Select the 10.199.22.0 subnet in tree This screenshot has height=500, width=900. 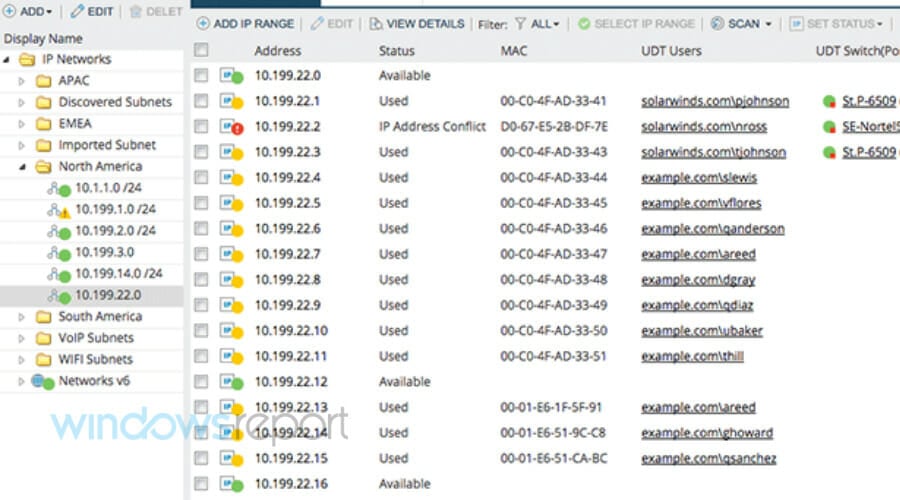[107, 295]
